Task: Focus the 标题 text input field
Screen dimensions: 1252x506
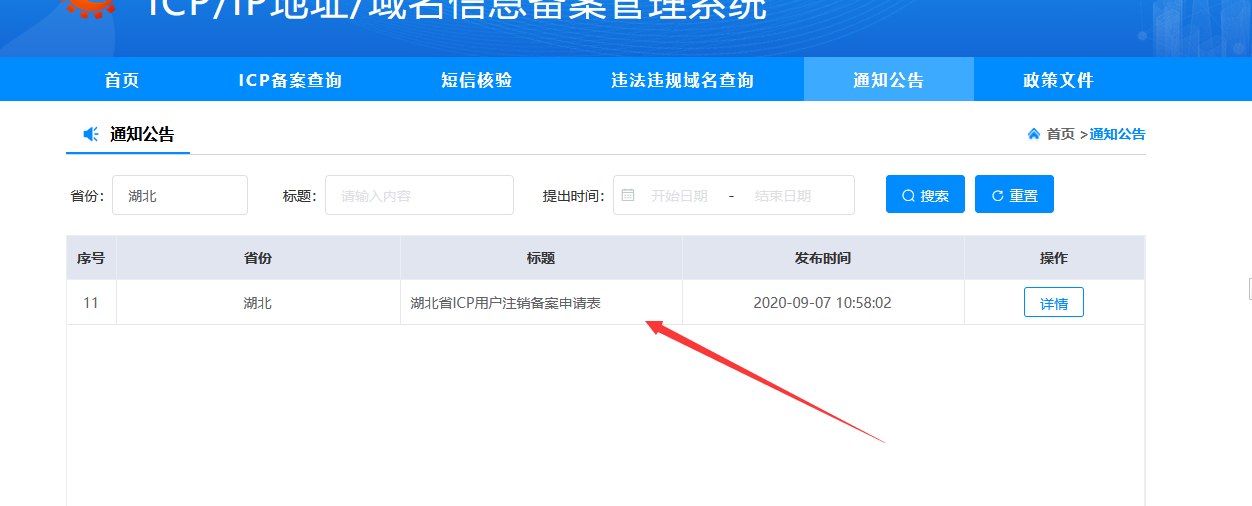Action: (x=419, y=195)
